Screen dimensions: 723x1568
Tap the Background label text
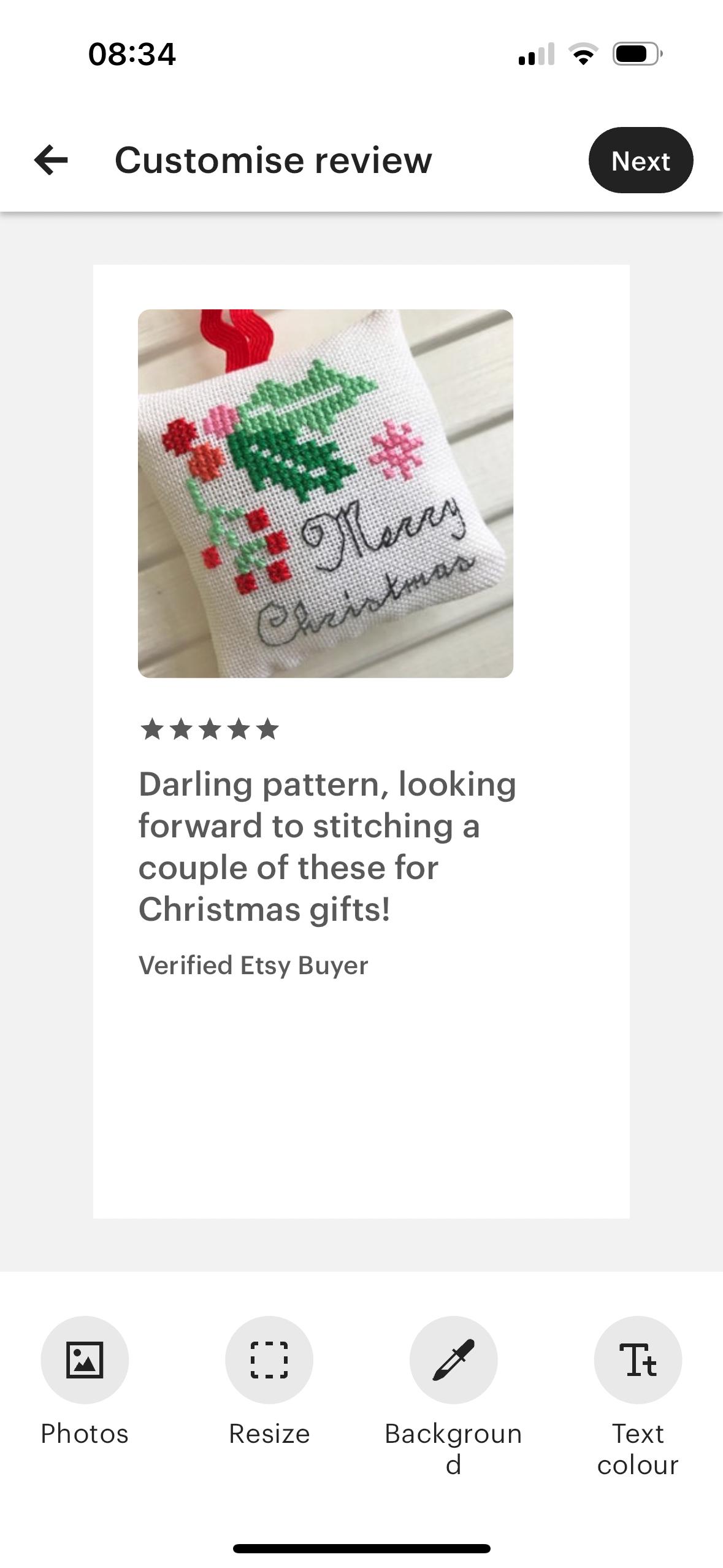(x=453, y=1449)
